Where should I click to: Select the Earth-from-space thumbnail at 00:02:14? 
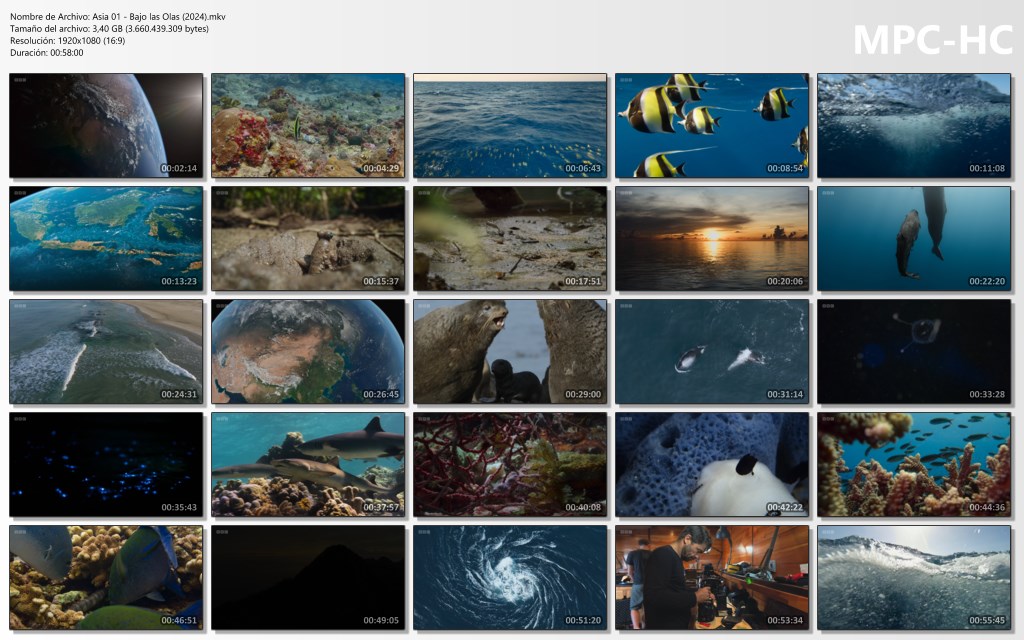tap(106, 125)
